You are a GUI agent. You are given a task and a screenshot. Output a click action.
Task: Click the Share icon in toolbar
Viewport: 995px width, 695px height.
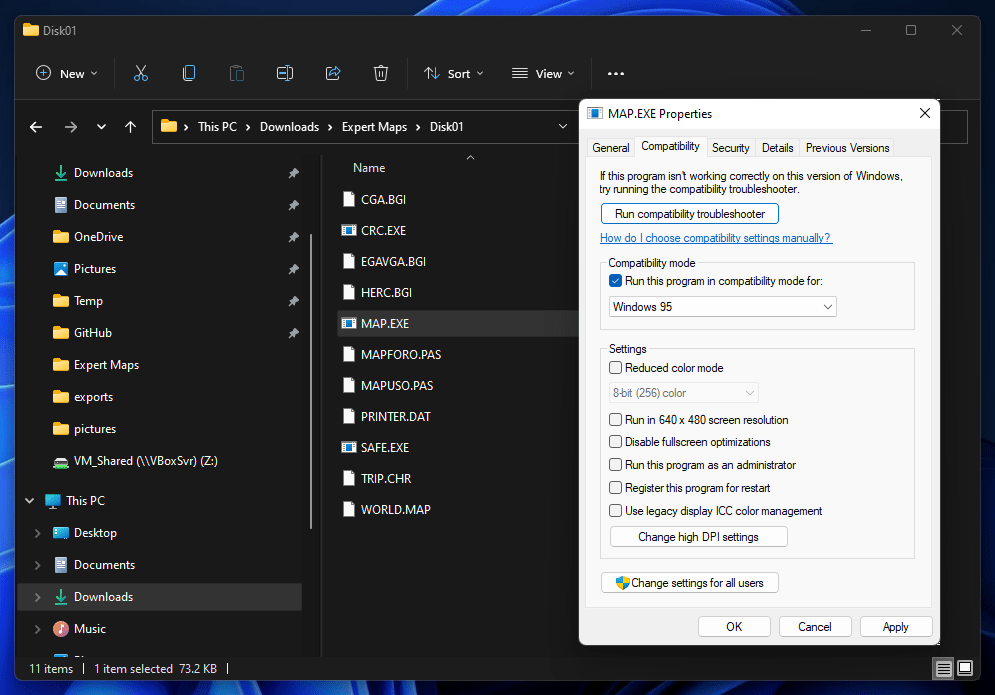333,73
